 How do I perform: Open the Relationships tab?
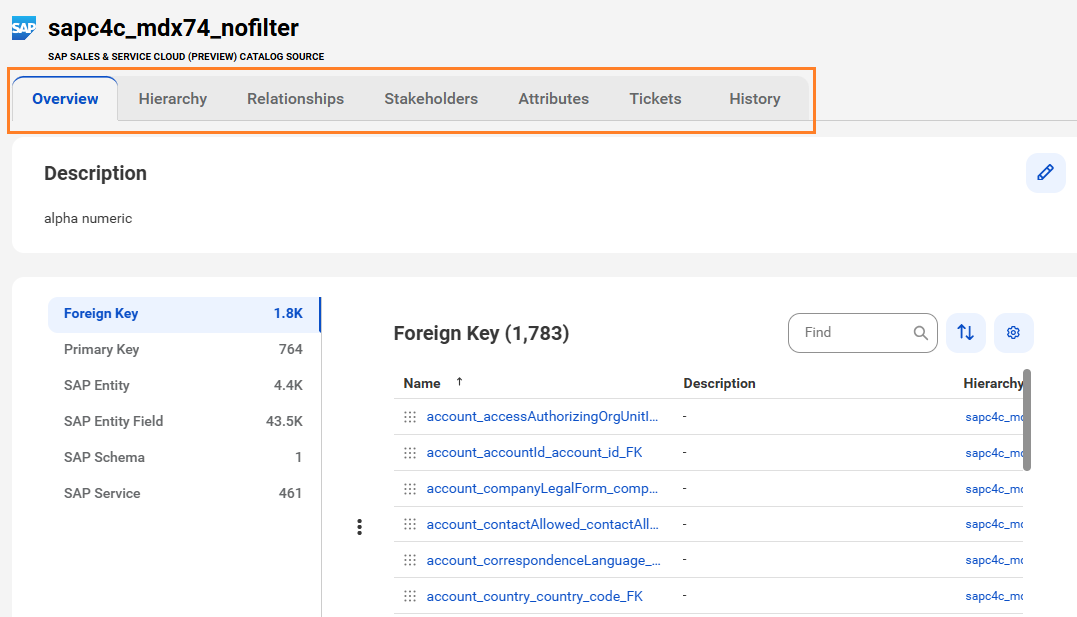(x=295, y=99)
